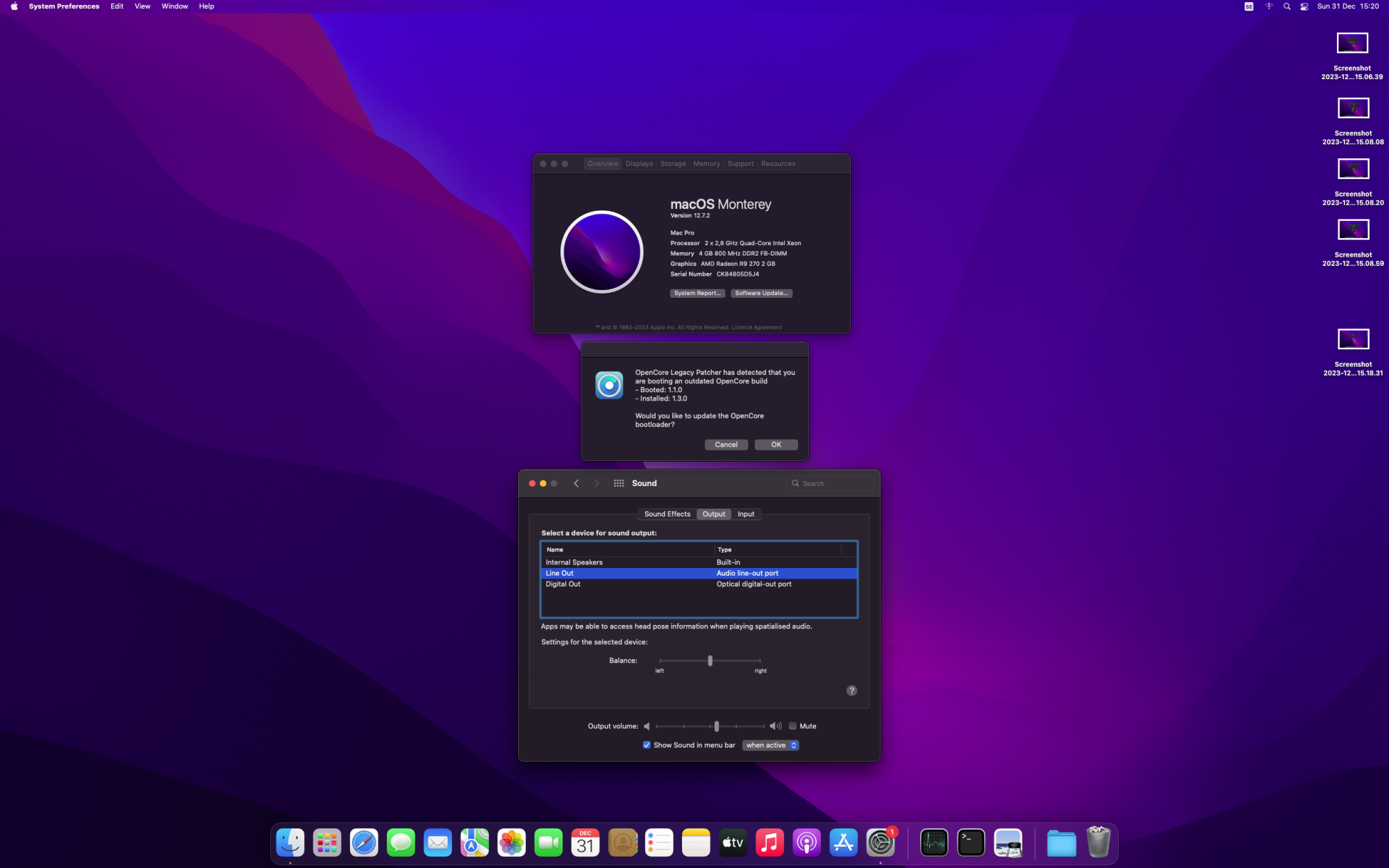This screenshot has width=1389, height=868.
Task: Click the Output volume slider
Action: coord(716,726)
